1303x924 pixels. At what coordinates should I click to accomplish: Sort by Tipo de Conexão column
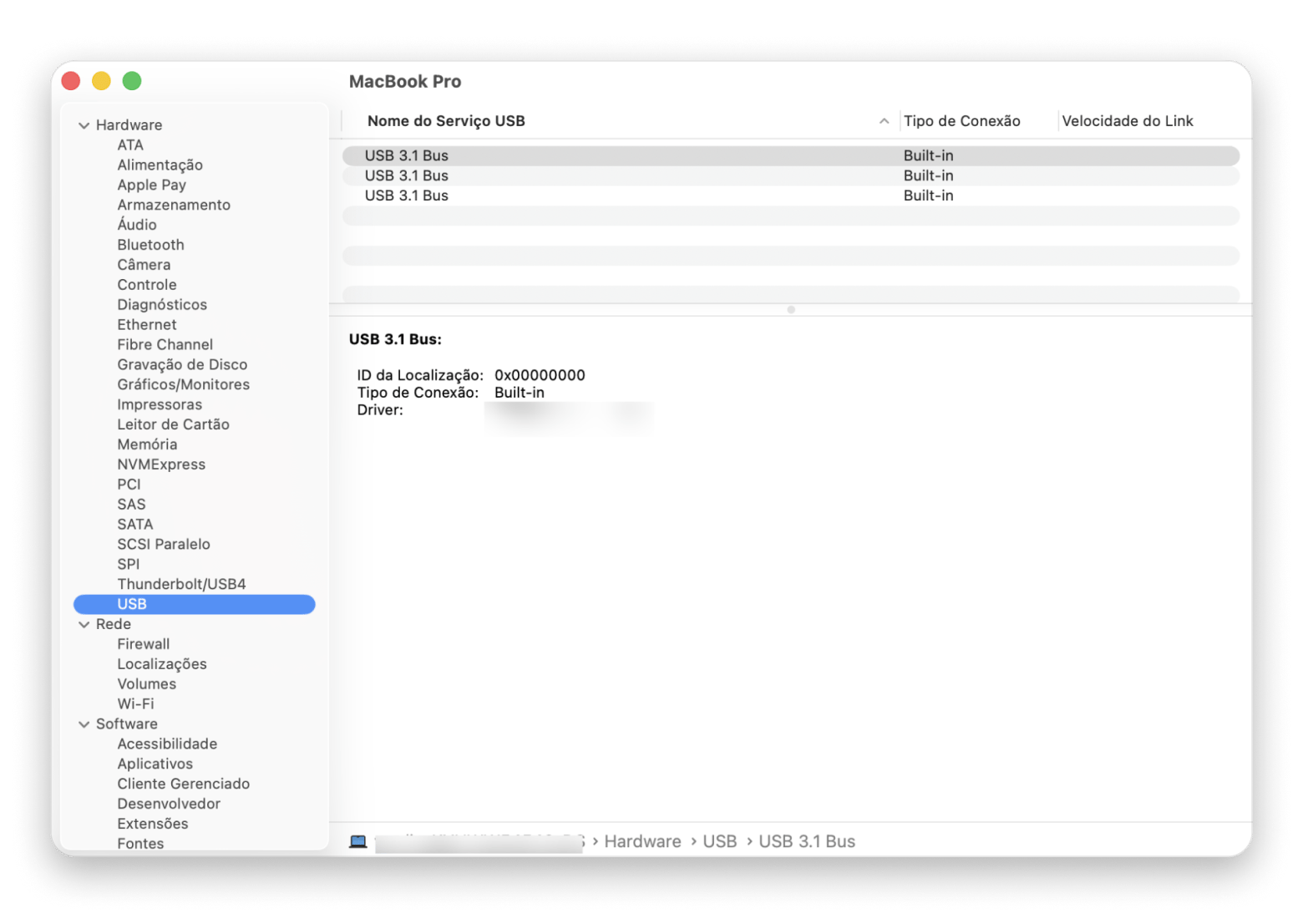(x=961, y=121)
